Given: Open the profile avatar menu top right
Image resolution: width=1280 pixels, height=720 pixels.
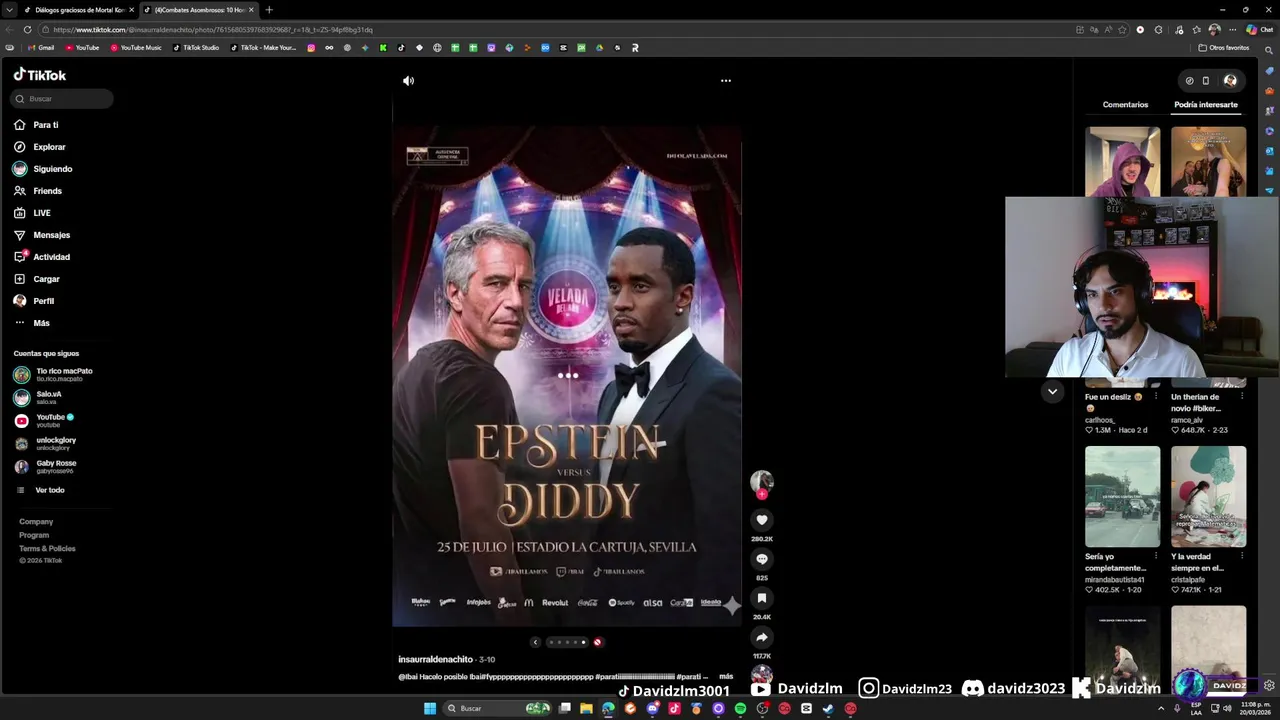Looking at the screenshot, I should [x=1230, y=81].
